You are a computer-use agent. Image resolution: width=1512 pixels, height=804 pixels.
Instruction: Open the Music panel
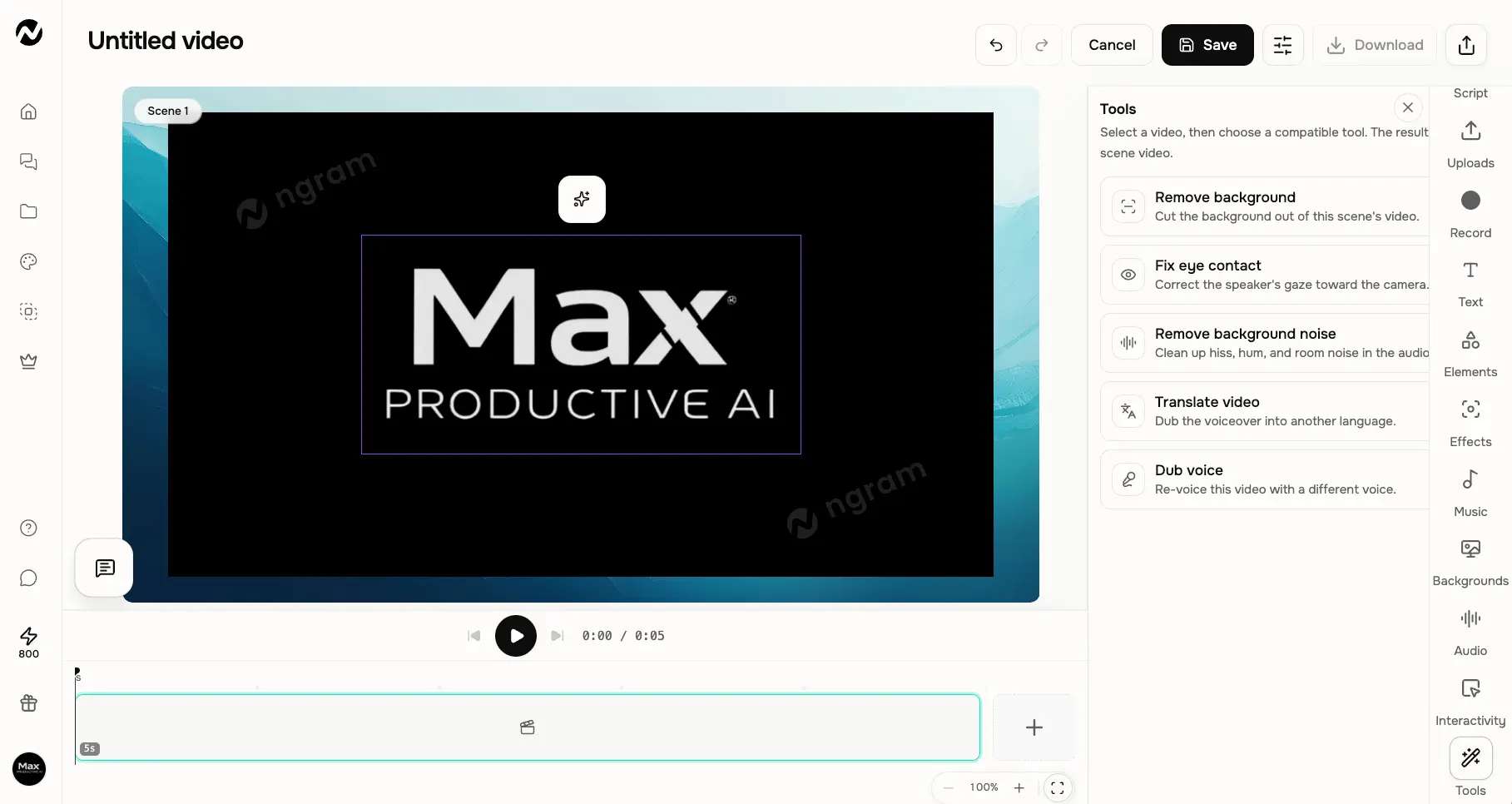tap(1470, 494)
